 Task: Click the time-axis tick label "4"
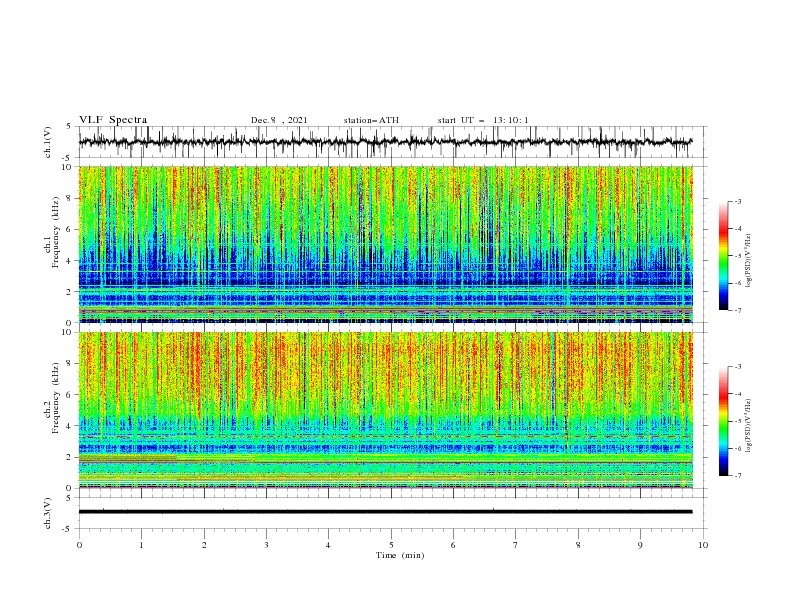pos(328,545)
